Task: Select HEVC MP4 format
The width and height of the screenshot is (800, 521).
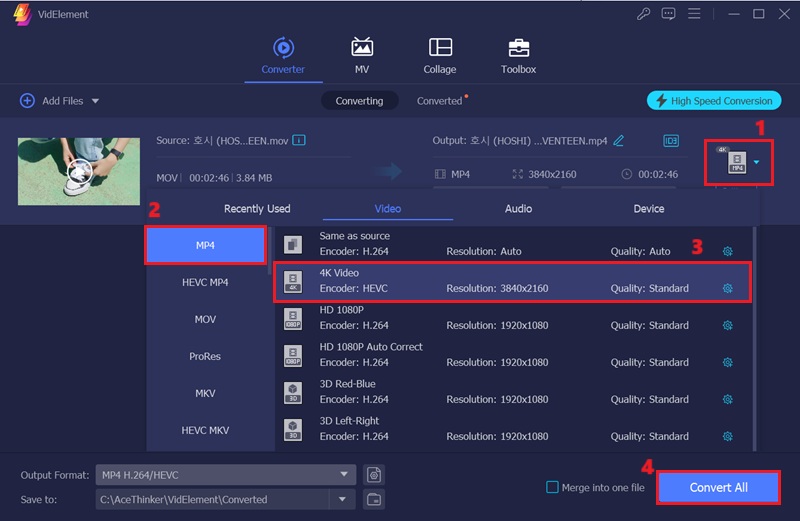Action: coord(205,282)
